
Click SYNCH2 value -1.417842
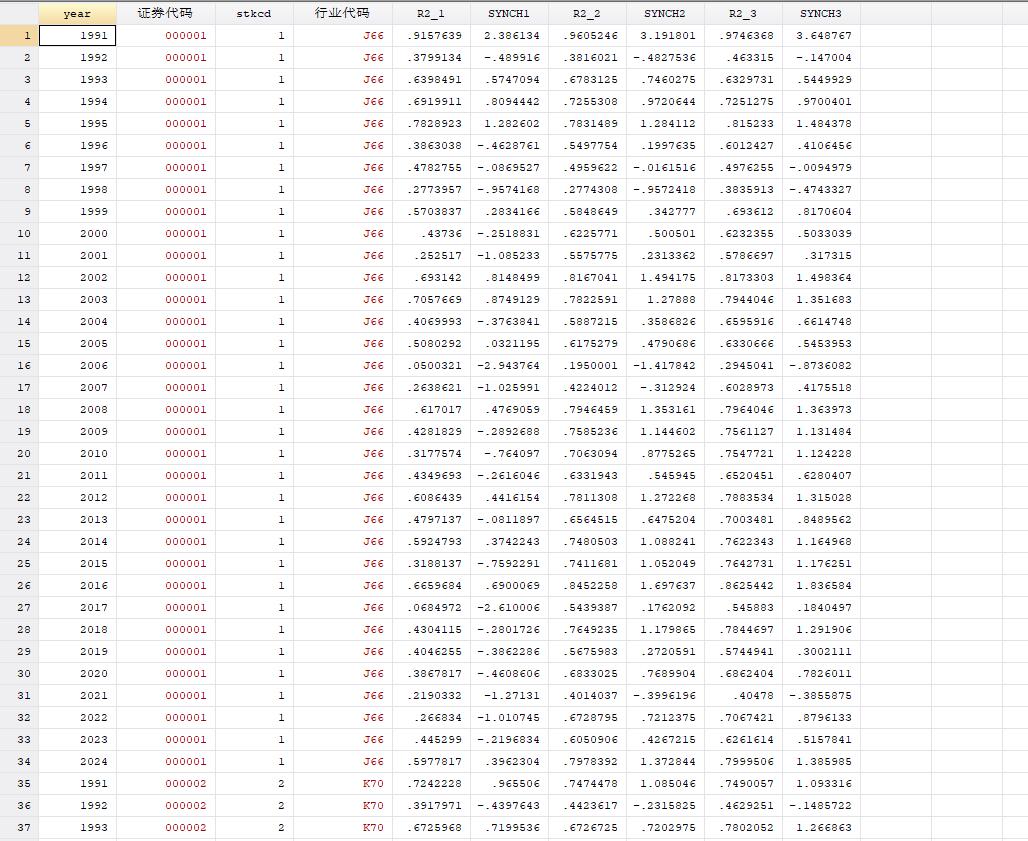coord(665,366)
